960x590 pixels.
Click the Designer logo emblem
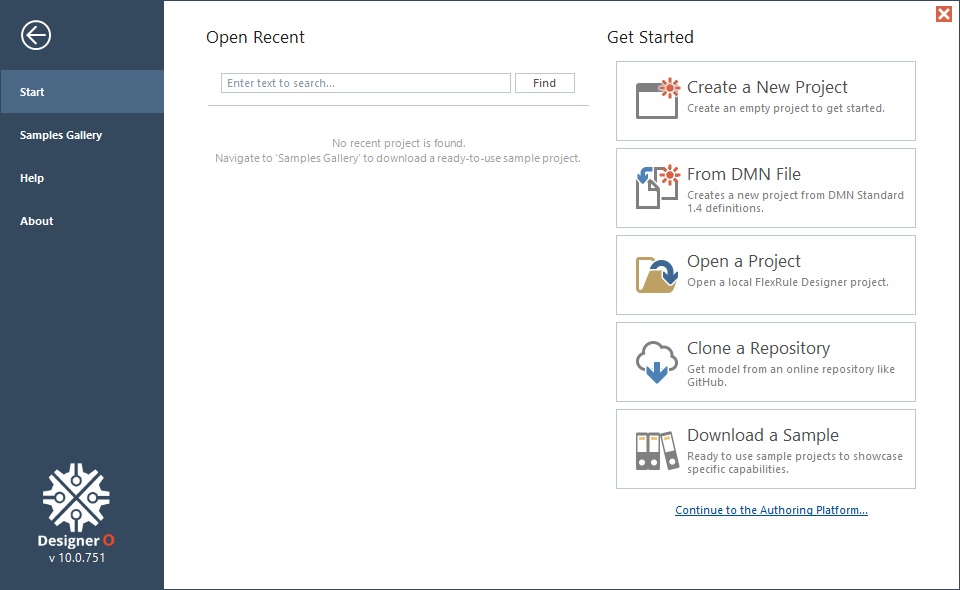point(76,497)
